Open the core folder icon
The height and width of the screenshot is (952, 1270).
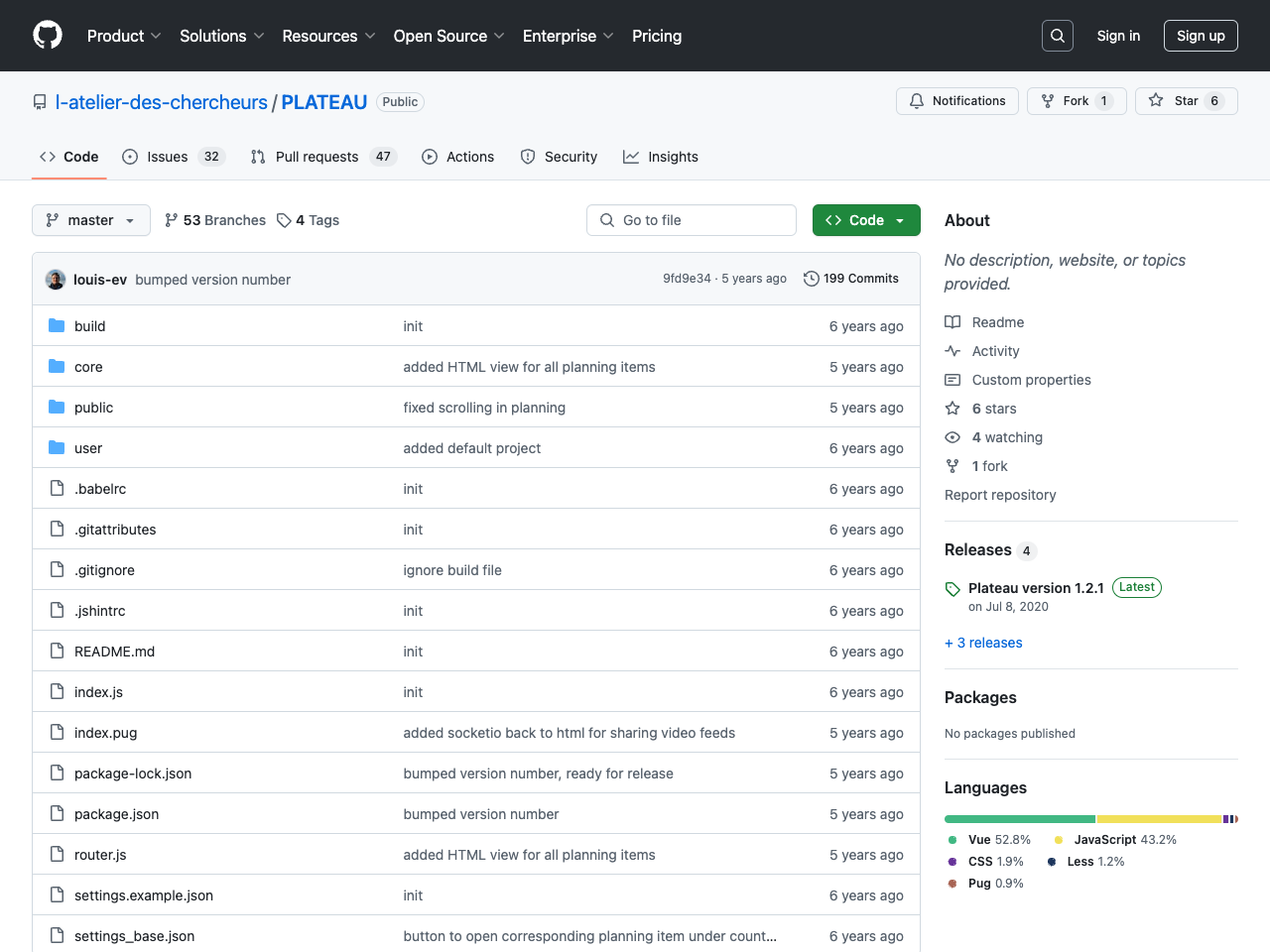[57, 367]
